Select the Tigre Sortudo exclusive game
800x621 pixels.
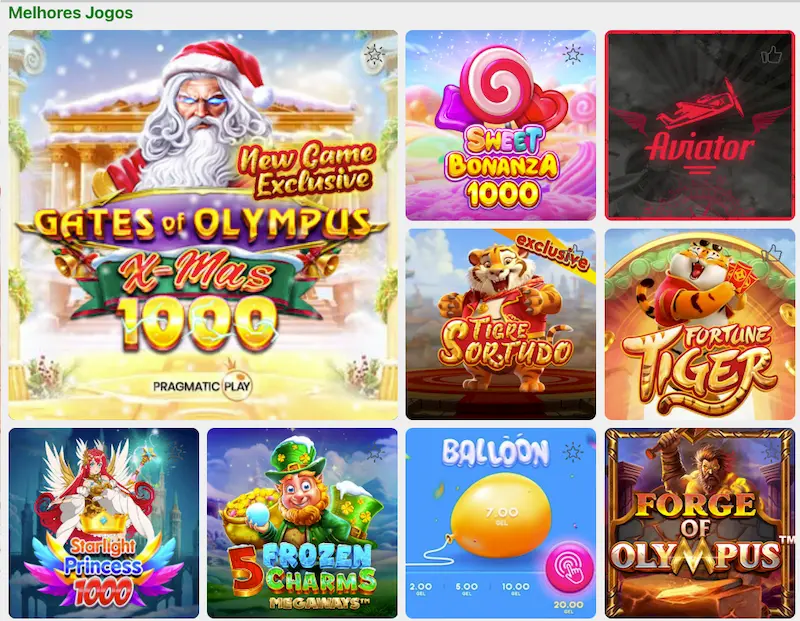(x=501, y=325)
